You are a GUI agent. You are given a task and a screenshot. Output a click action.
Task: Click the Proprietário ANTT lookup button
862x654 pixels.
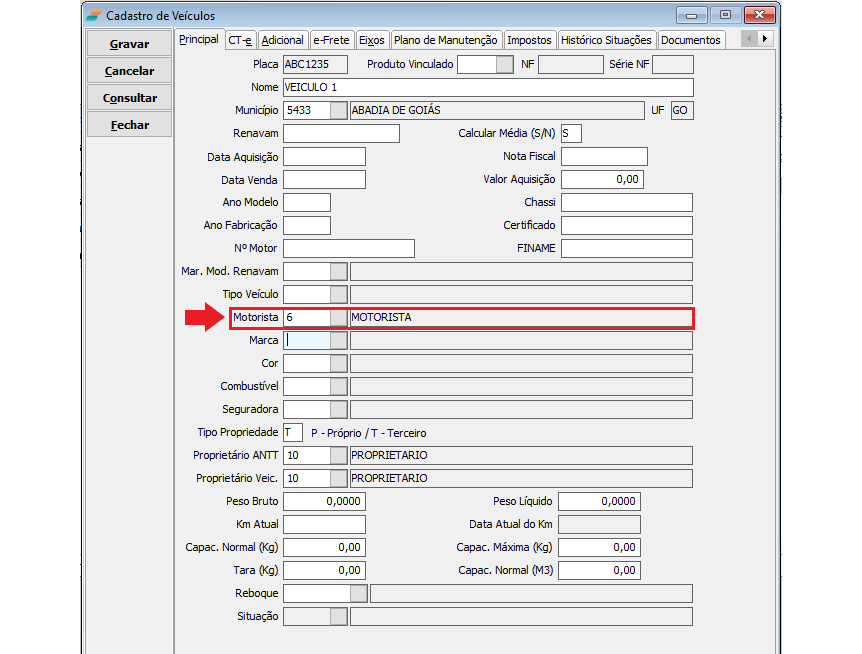pyautogui.click(x=339, y=456)
